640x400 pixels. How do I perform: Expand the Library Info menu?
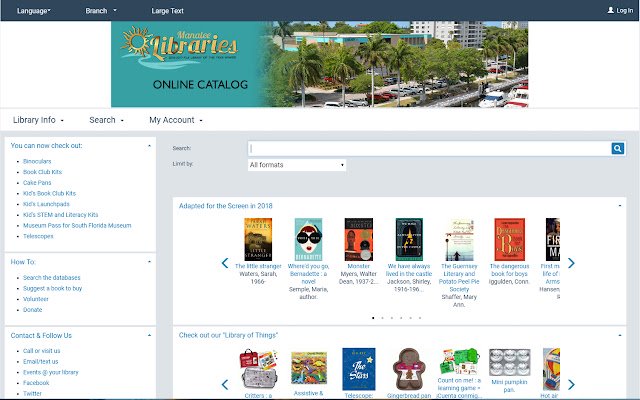point(38,120)
